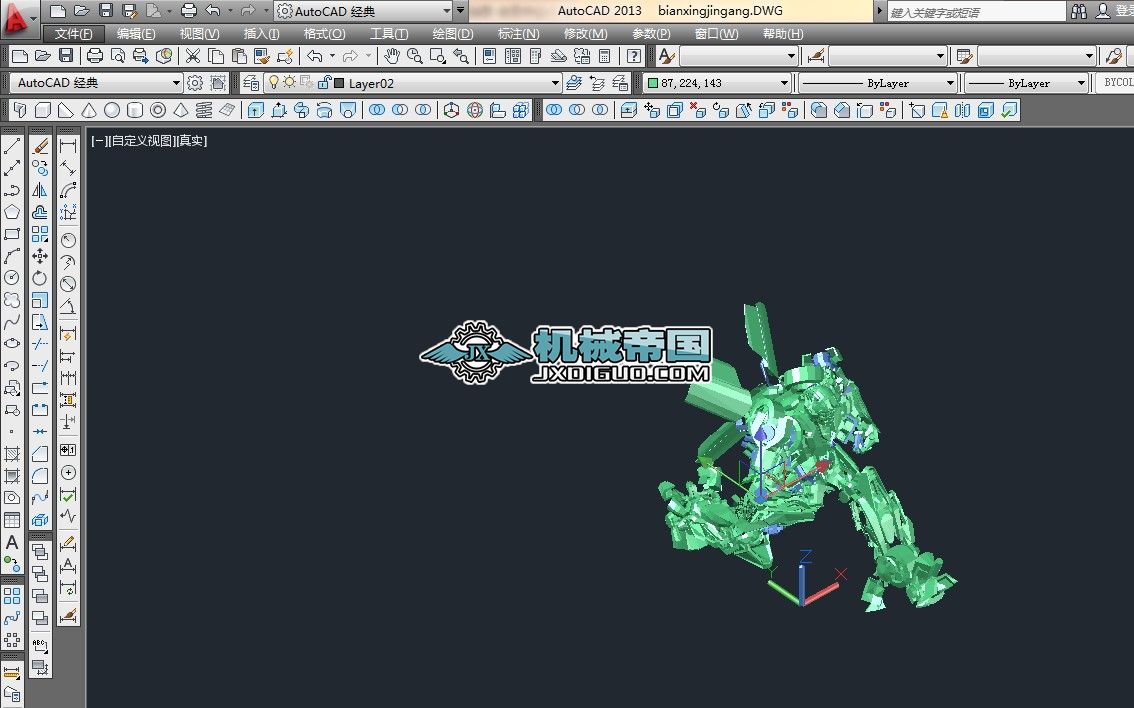
Task: Open the 编辑(E) menu
Action: (x=136, y=34)
